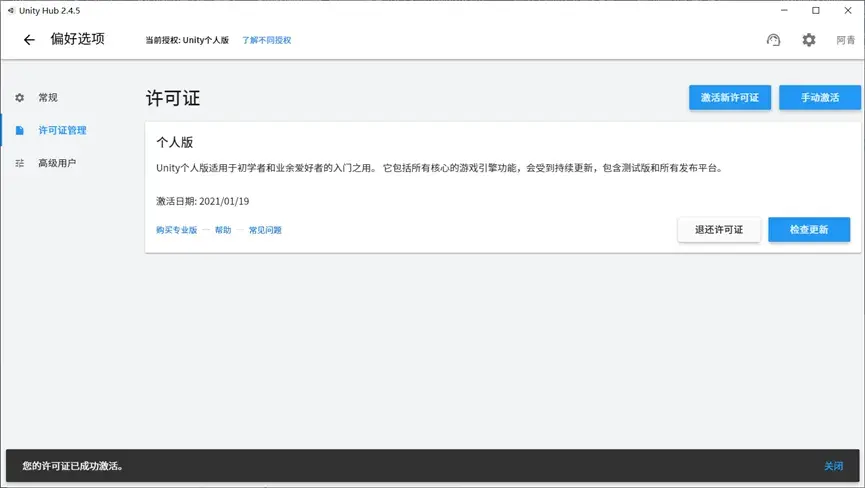Close the Unity Hub window
The height and width of the screenshot is (488, 865).
pos(848,10)
